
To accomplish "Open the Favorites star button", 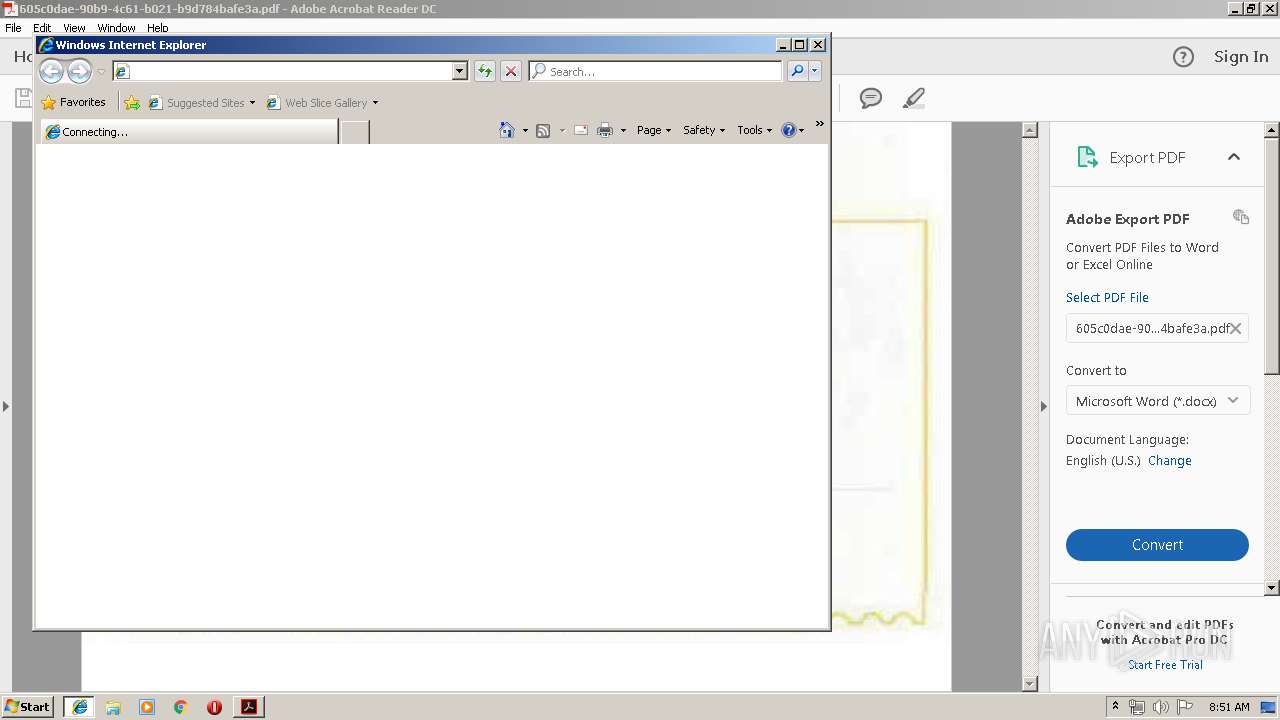I will point(73,102).
